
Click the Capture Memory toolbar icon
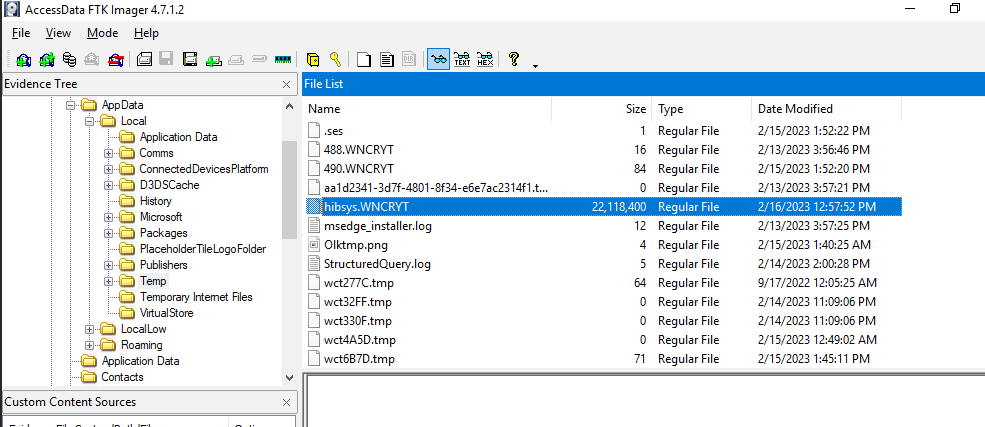282,59
